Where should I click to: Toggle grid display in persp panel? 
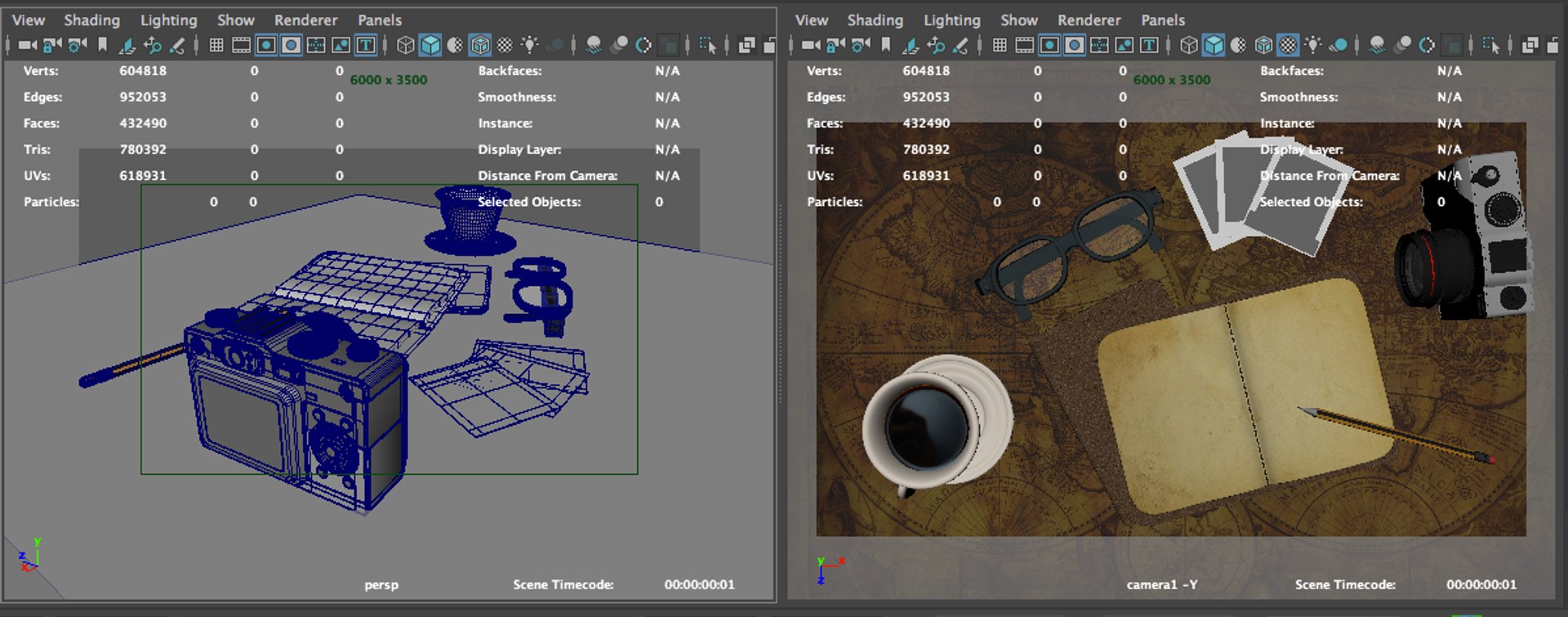pyautogui.click(x=216, y=45)
